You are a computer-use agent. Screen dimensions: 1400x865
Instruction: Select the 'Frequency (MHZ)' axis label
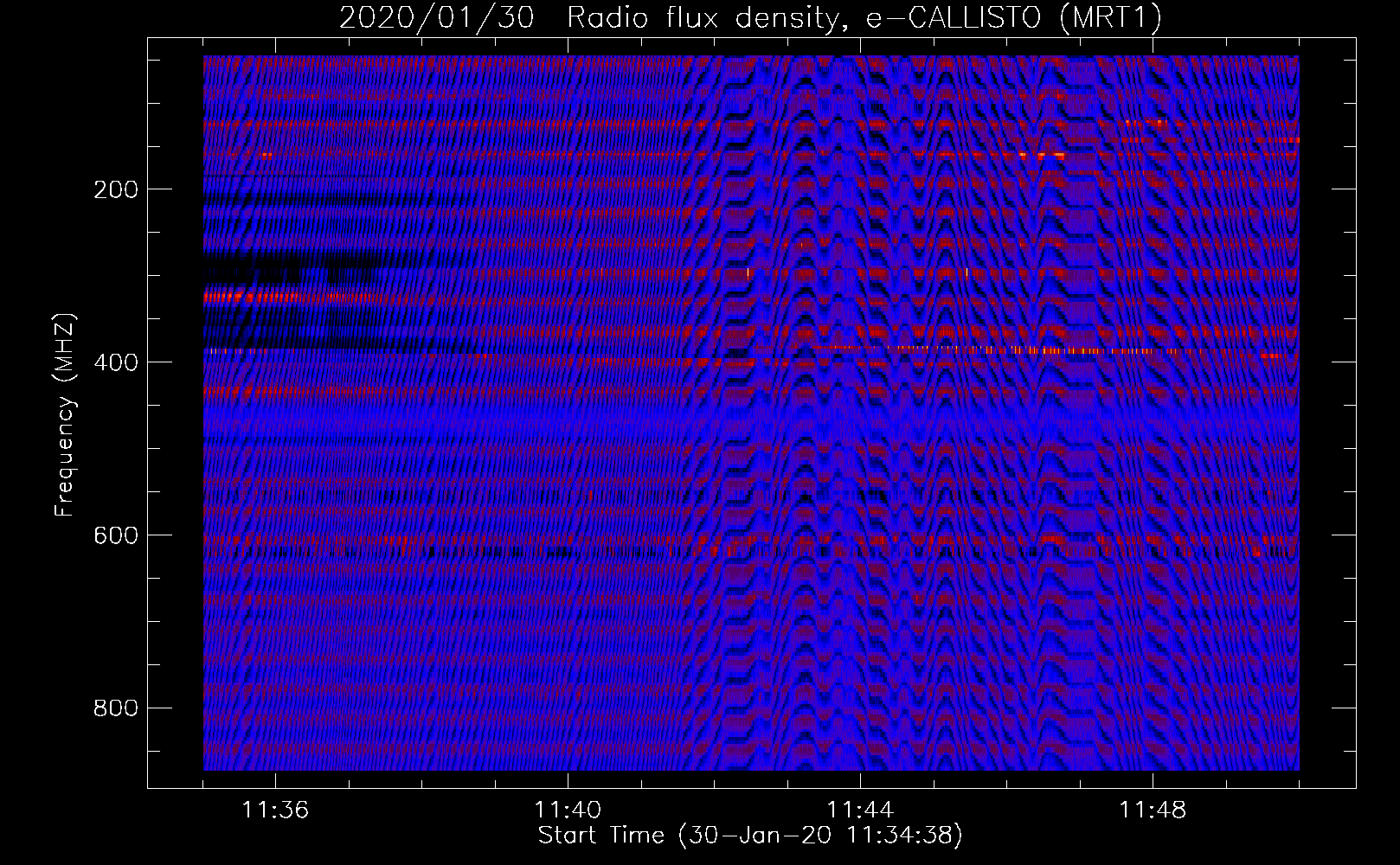[x=66, y=414]
